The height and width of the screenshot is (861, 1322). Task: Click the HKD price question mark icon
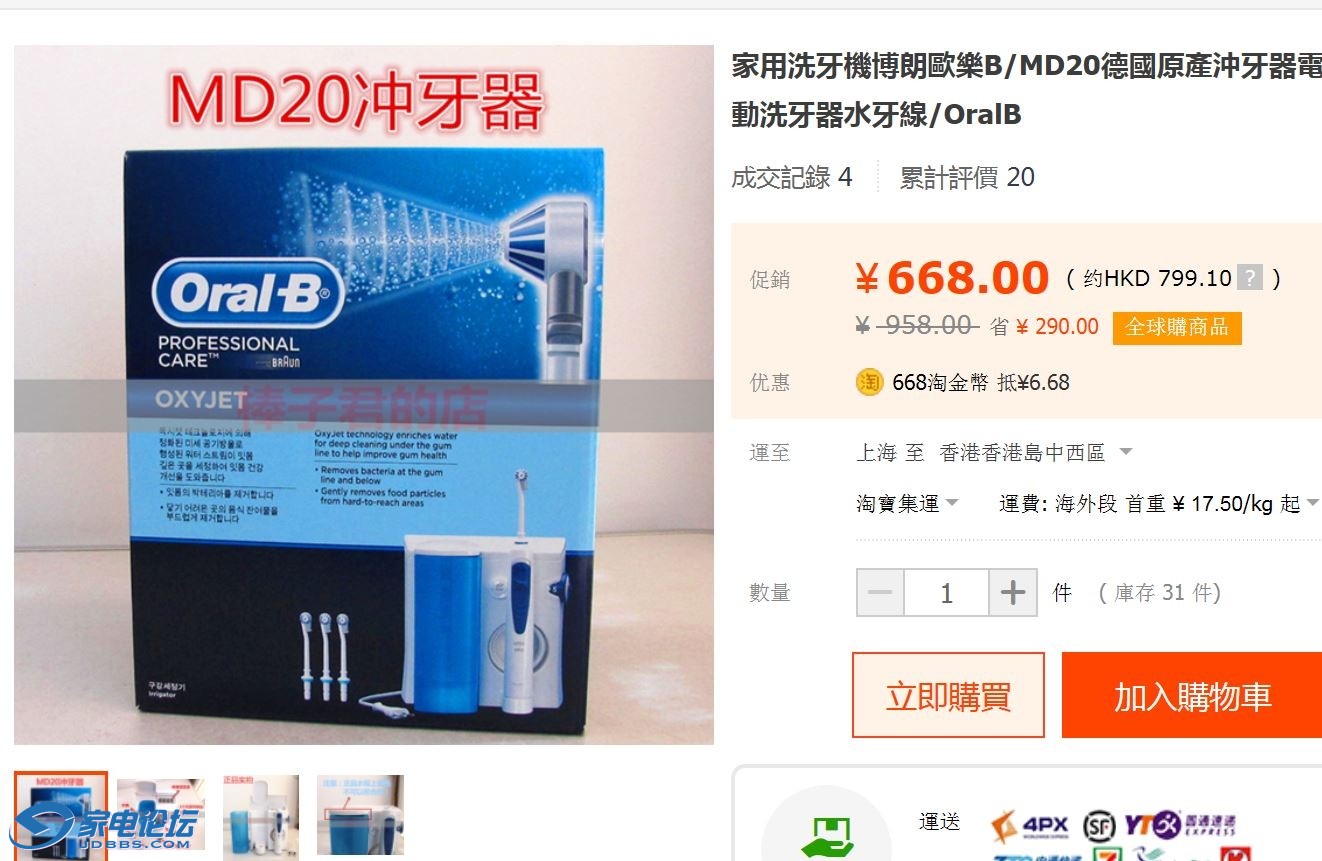tap(1250, 278)
